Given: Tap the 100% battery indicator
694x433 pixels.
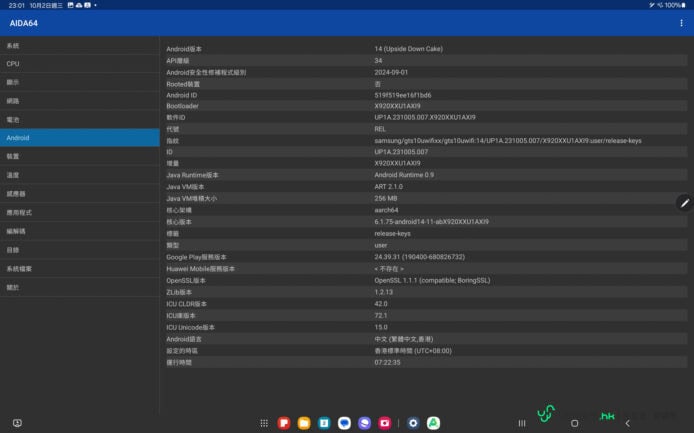Looking at the screenshot, I should tap(675, 5).
